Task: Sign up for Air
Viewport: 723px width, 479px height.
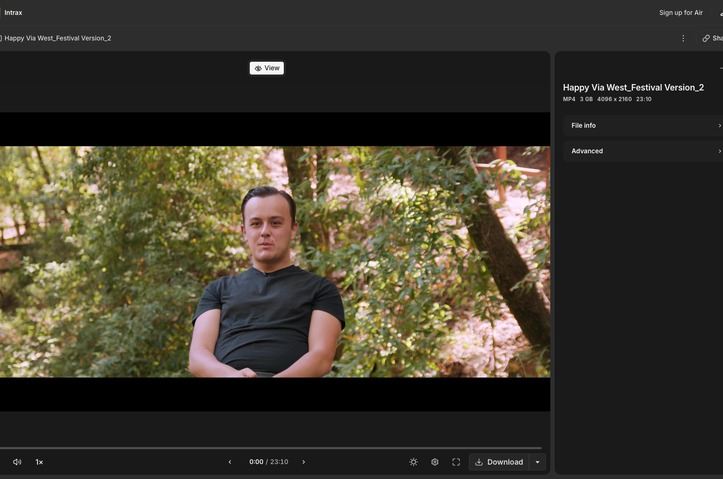Action: point(681,12)
